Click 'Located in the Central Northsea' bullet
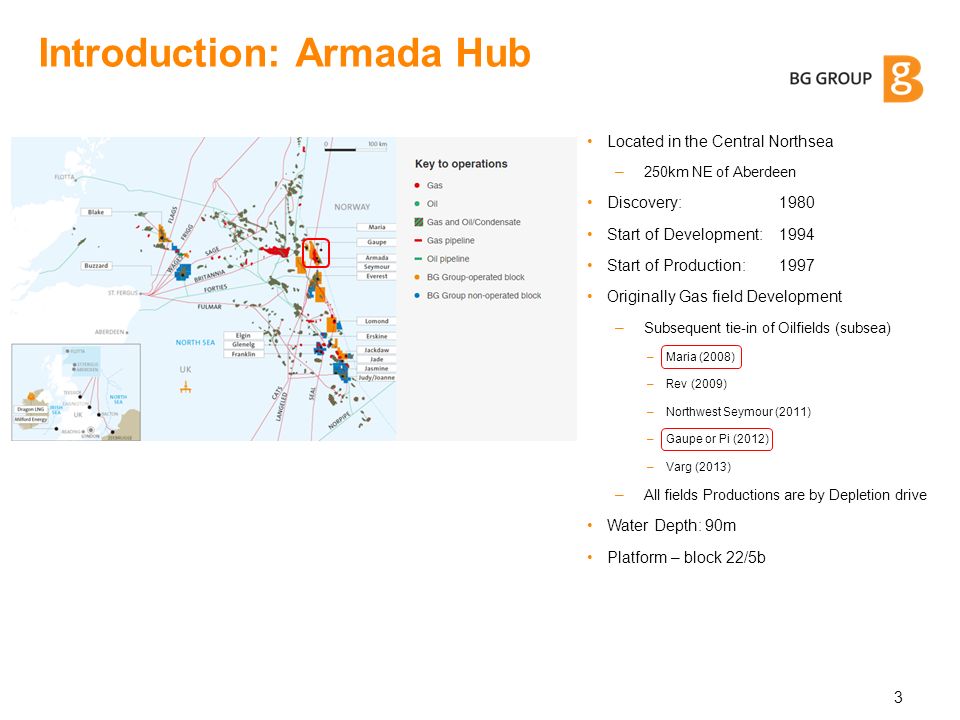Image resolution: width=960 pixels, height=720 pixels. point(720,141)
